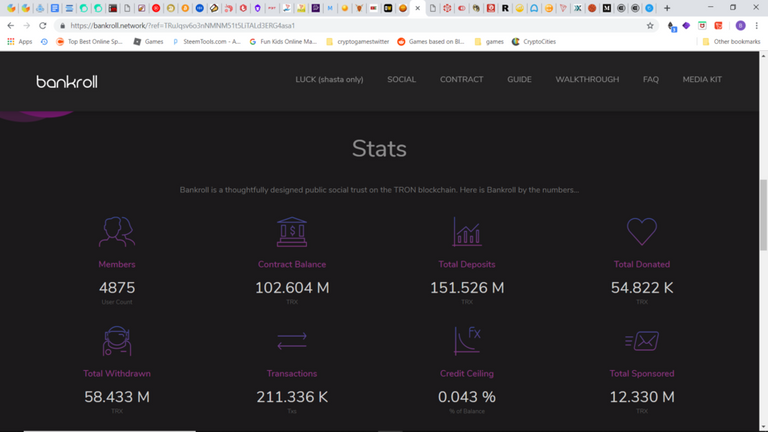768x432 pixels.
Task: Open the CONTRACT navigation item
Action: pos(461,79)
